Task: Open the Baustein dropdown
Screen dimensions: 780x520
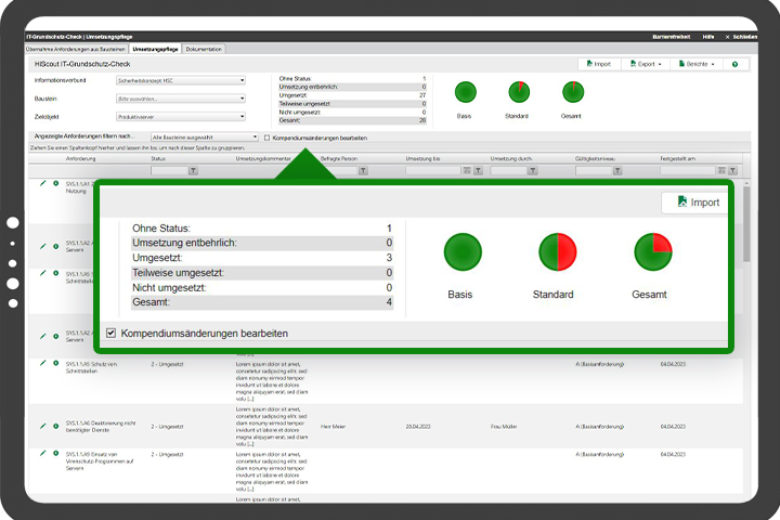Action: pos(181,99)
